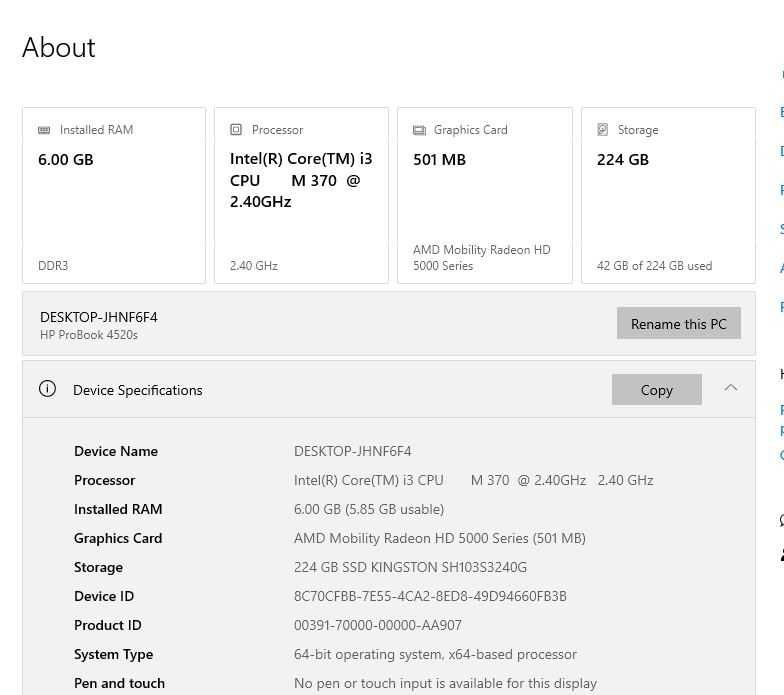Click the Installed RAM card heading

coord(96,130)
